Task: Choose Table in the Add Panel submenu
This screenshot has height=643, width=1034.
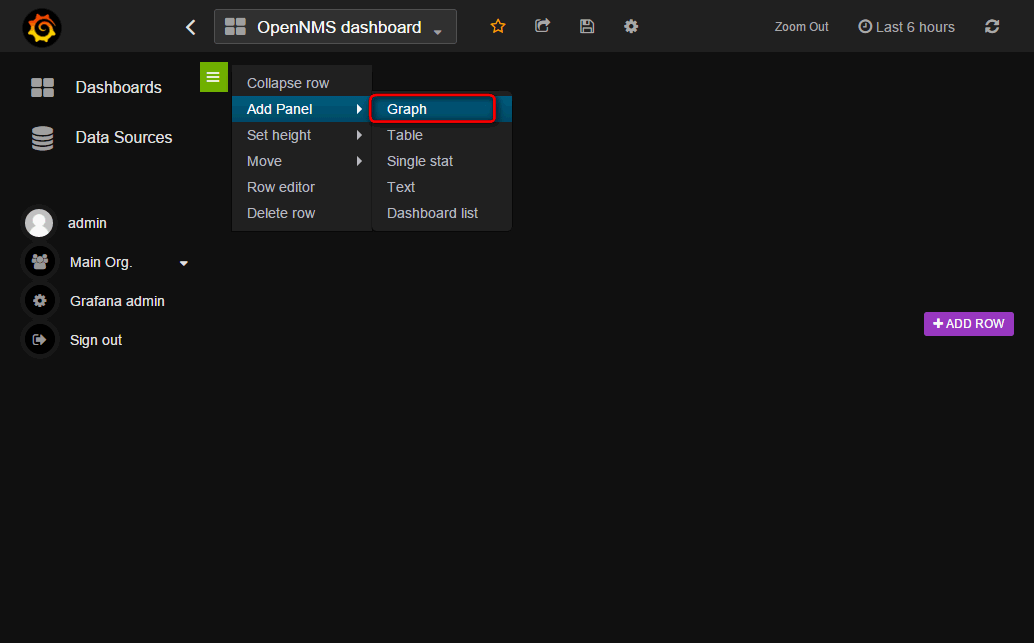Action: tap(442, 135)
